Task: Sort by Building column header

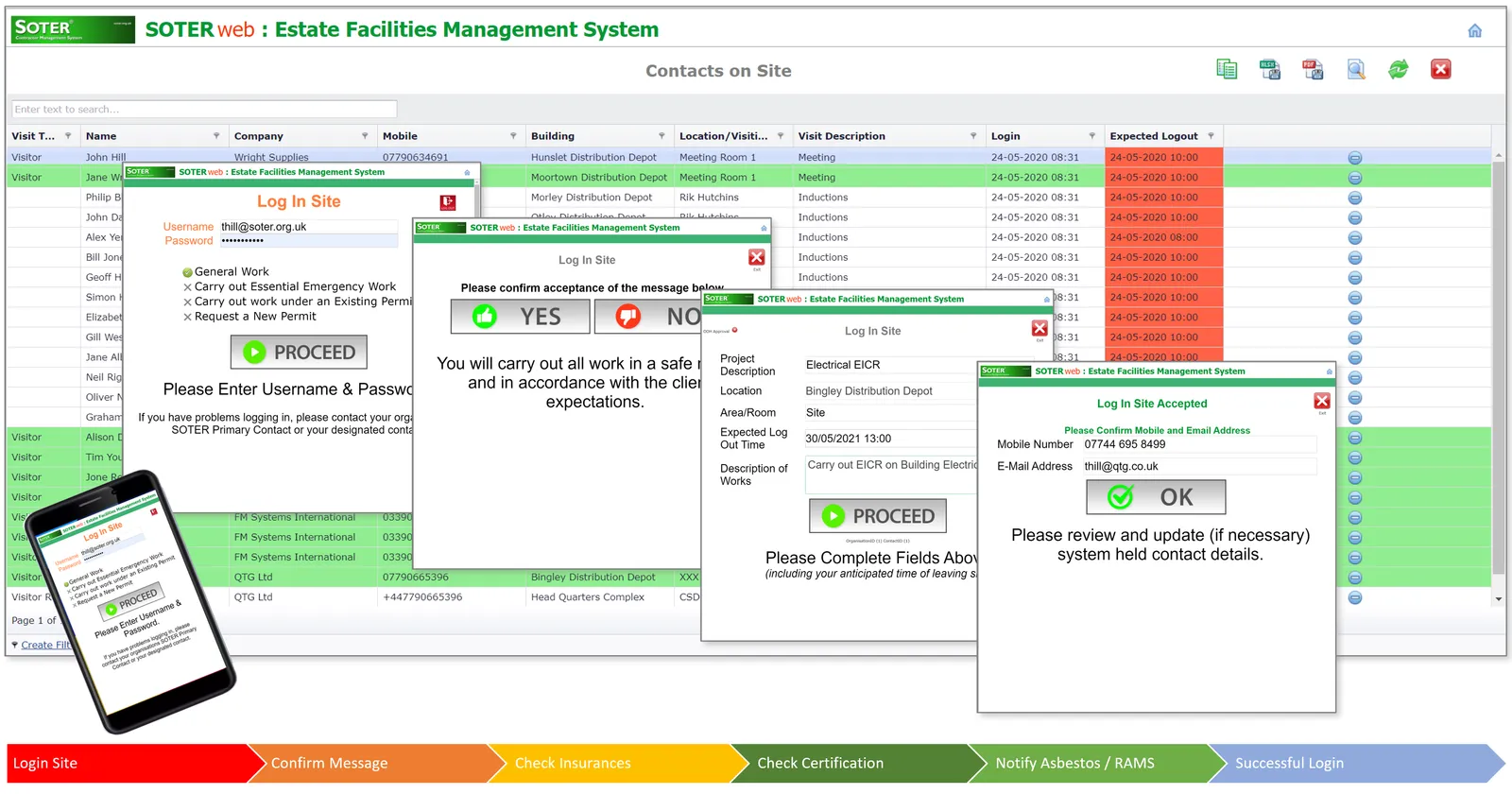Action: [x=553, y=136]
